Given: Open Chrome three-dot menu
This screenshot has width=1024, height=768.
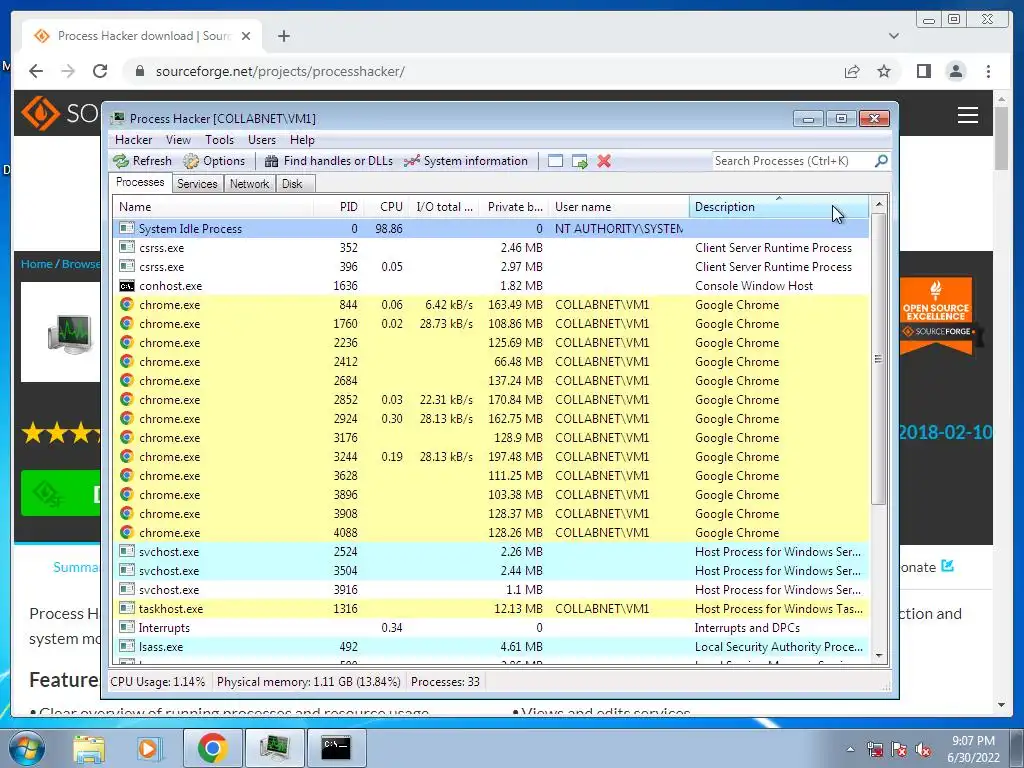Looking at the screenshot, I should pos(988,71).
